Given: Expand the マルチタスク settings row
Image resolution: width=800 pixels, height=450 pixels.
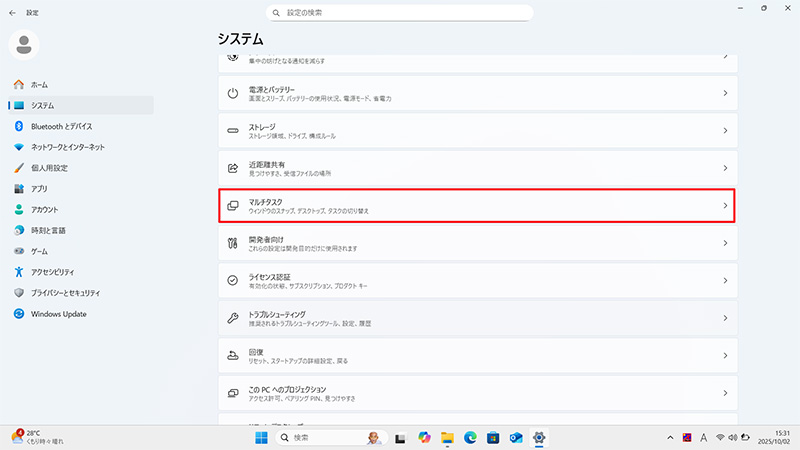Looking at the screenshot, I should (x=477, y=205).
